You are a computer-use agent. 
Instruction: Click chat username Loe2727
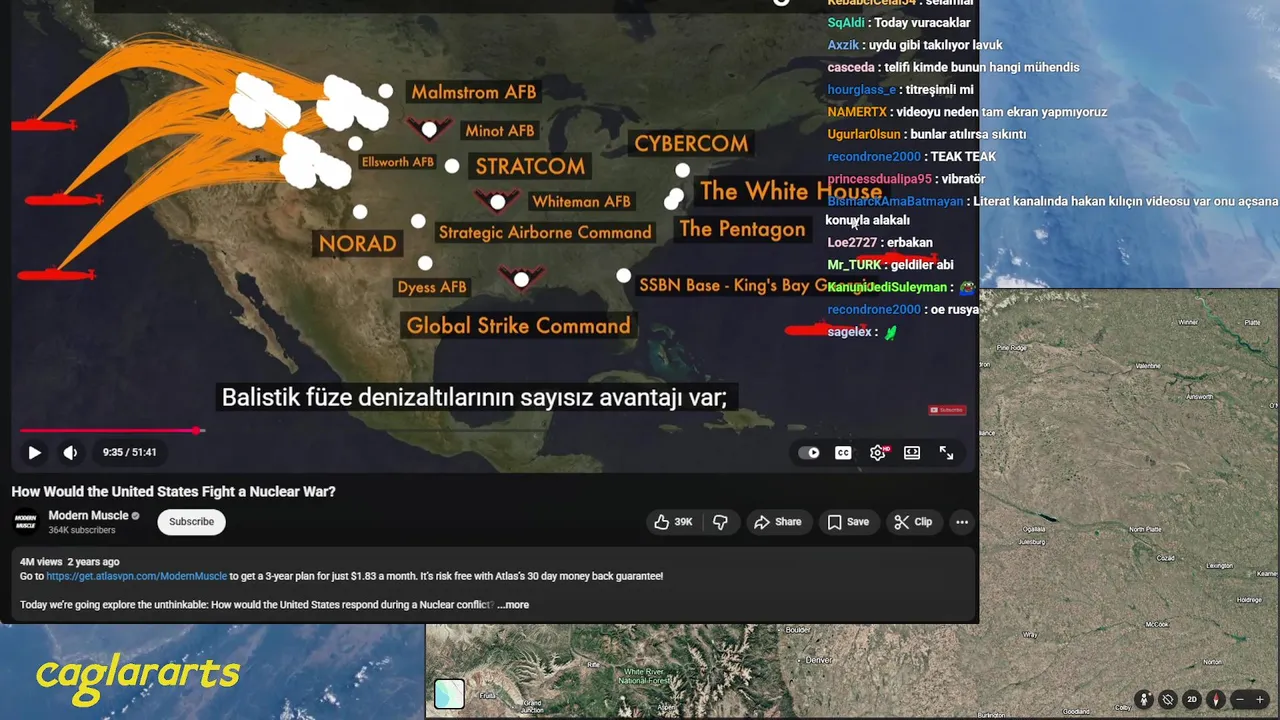pyautogui.click(x=852, y=243)
